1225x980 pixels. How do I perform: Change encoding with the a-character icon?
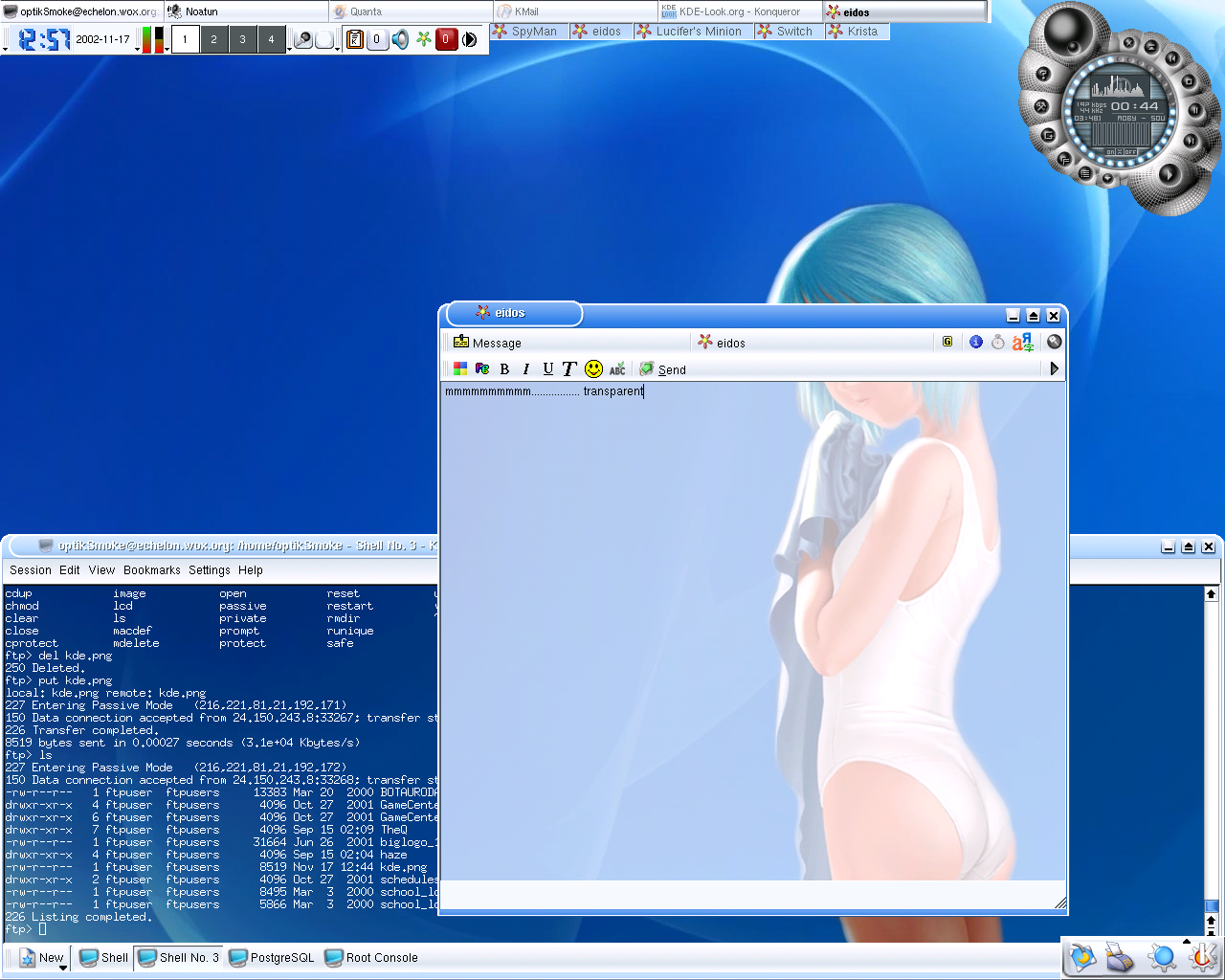coord(1023,342)
